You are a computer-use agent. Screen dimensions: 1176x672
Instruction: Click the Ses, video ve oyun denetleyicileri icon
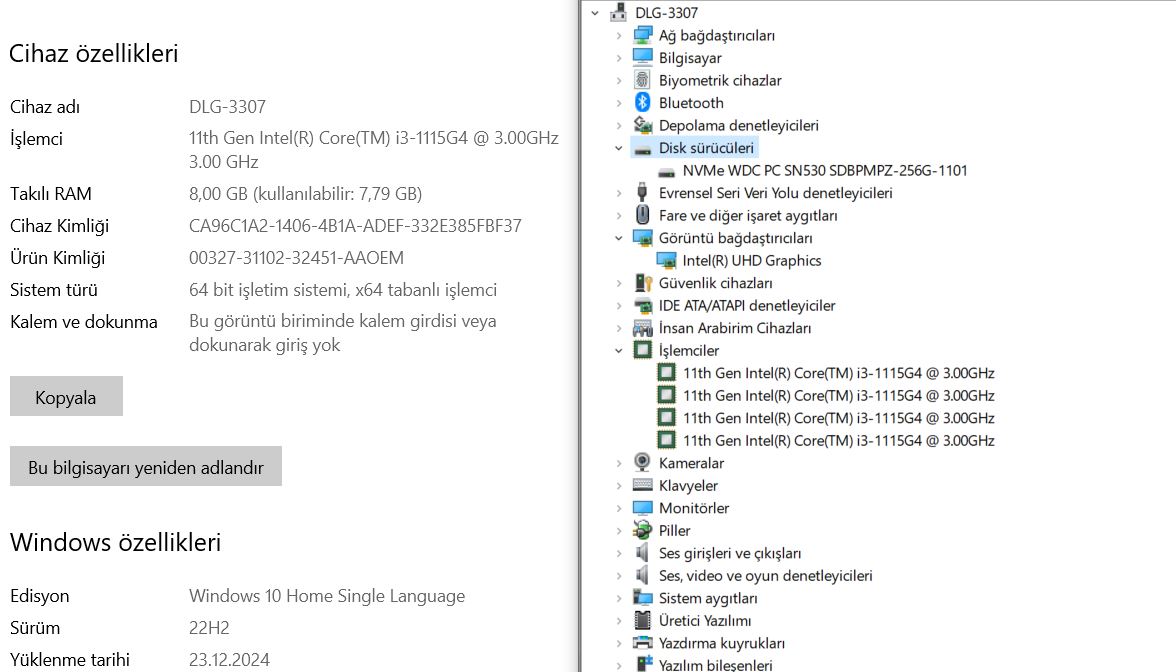[x=643, y=575]
